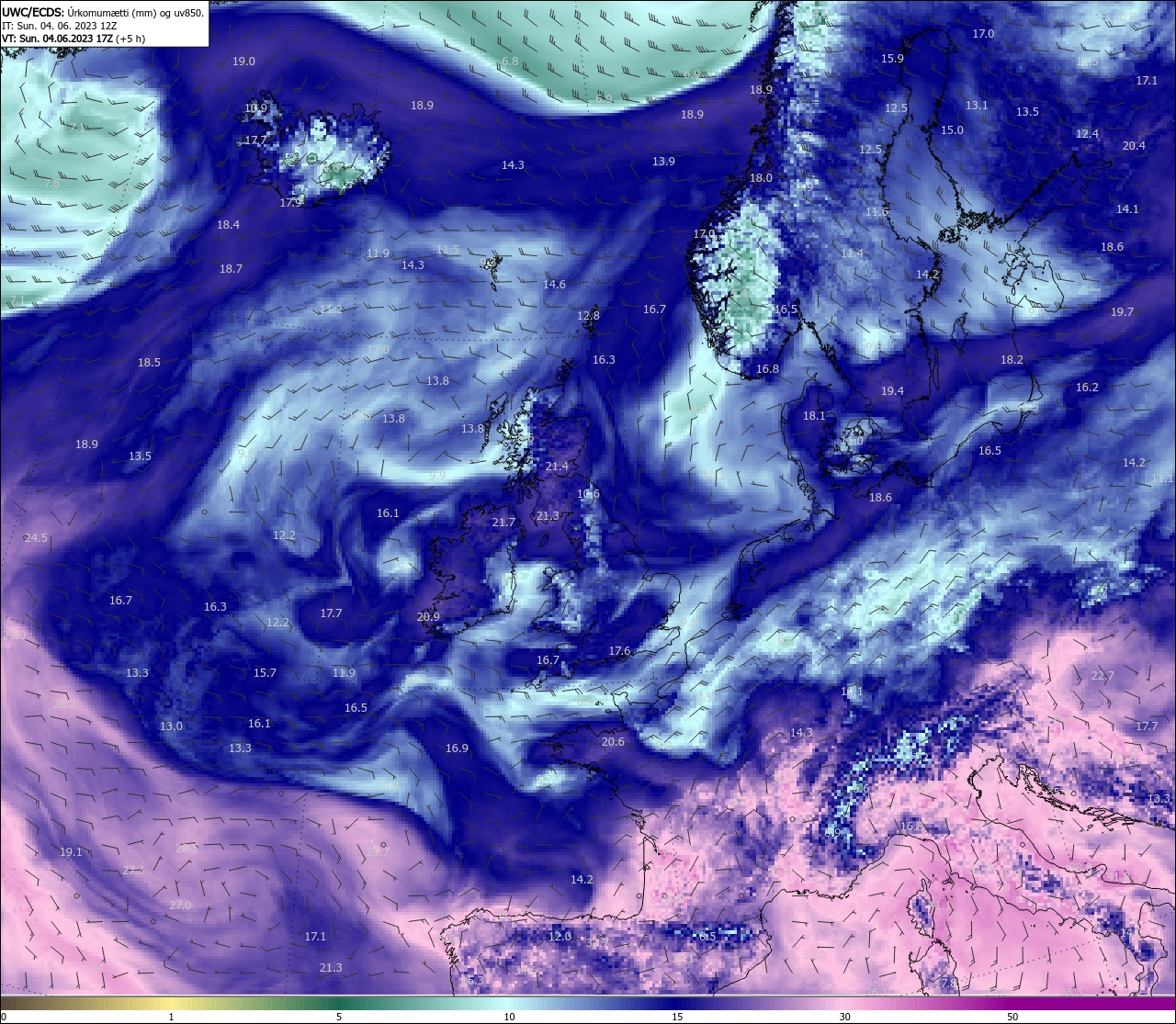Click the map value 15.0
The height and width of the screenshot is (1024, 1176).
point(952,130)
